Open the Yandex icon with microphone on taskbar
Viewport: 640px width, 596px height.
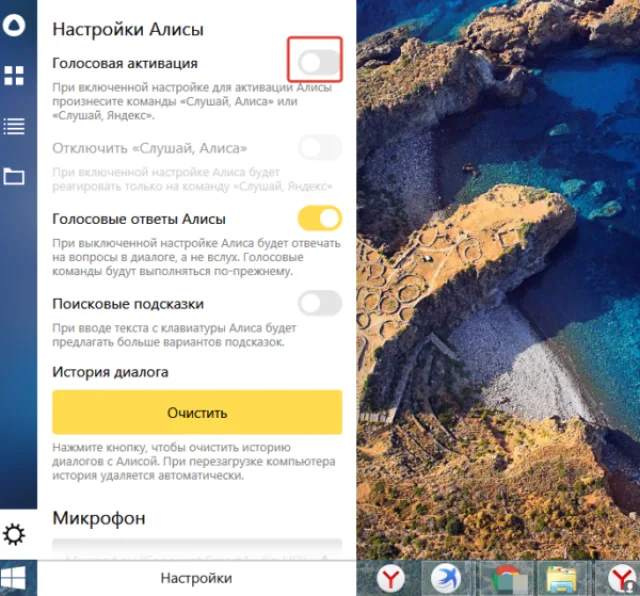click(x=623, y=579)
